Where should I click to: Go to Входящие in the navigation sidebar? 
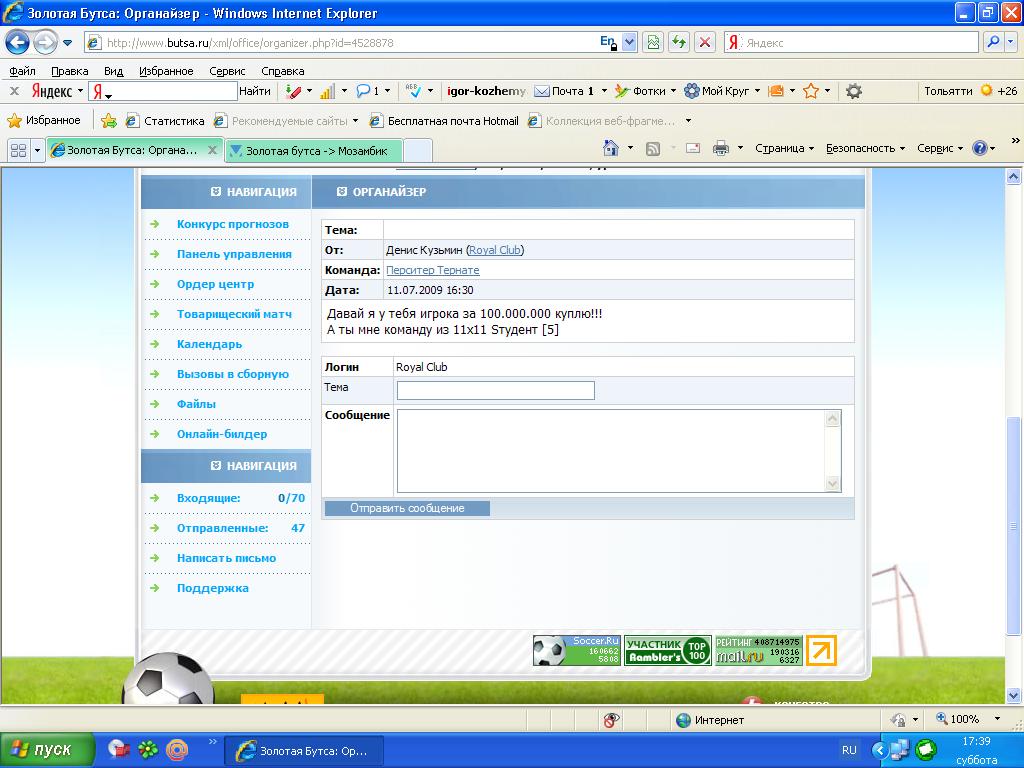click(x=208, y=498)
